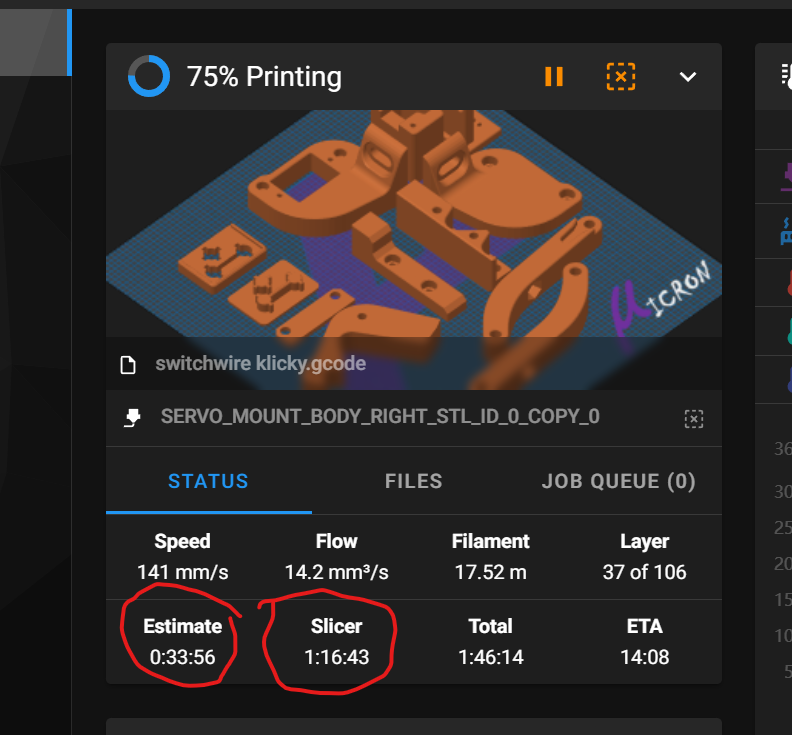Image resolution: width=792 pixels, height=735 pixels.
Task: Open the JOB QUEUE (0) tab
Action: pyautogui.click(x=619, y=481)
